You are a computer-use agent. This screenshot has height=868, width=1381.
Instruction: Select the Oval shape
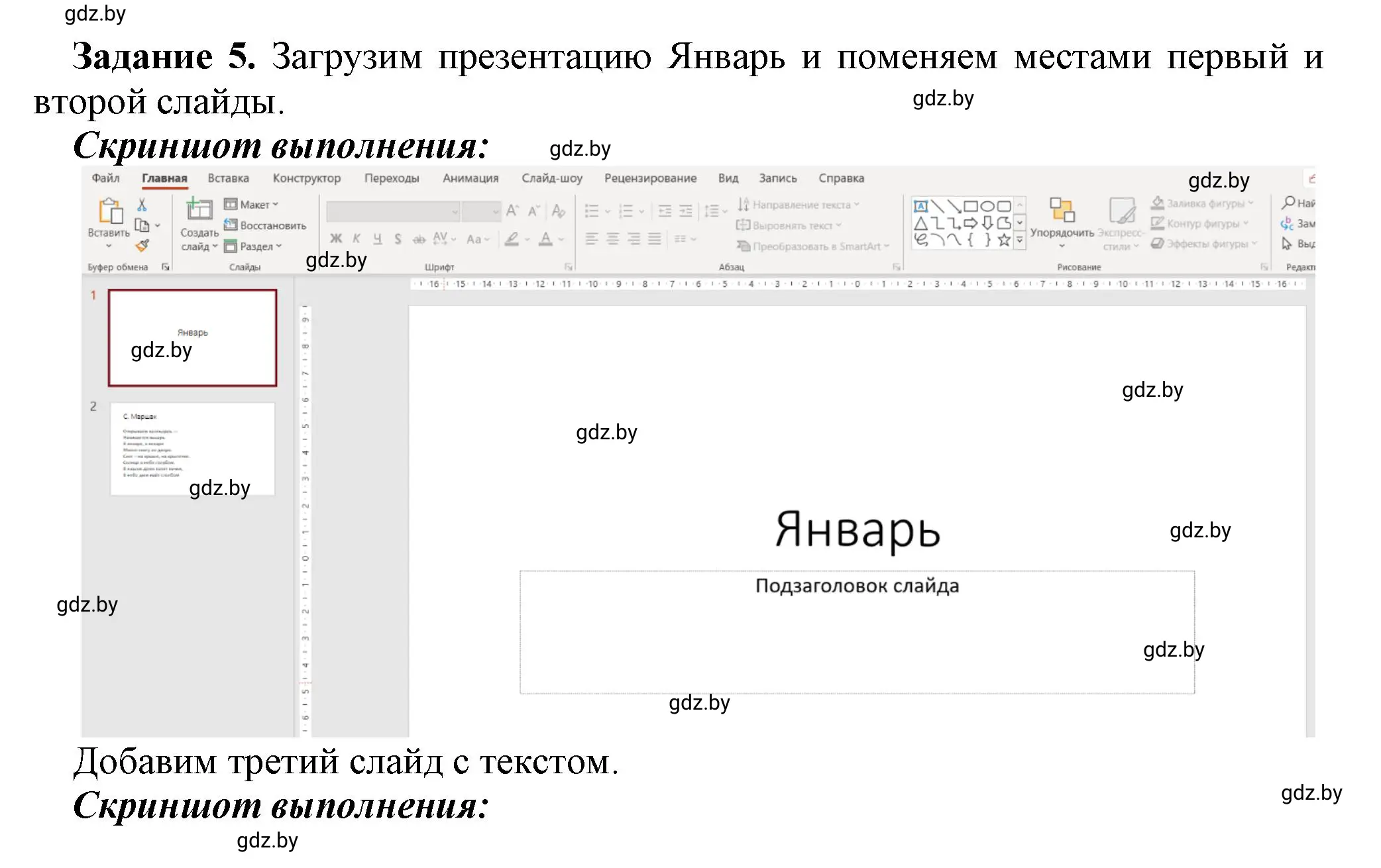(987, 206)
